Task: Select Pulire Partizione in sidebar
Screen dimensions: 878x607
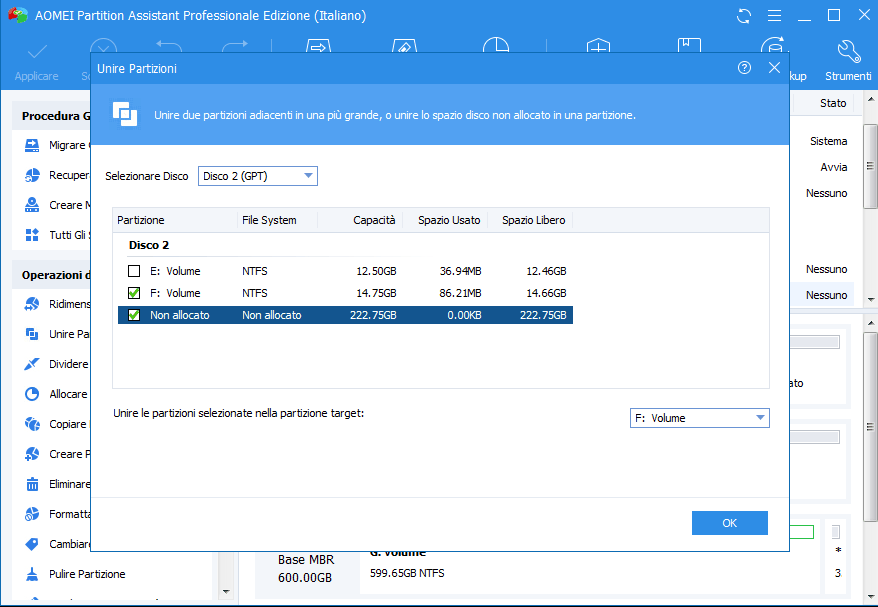Action: (x=87, y=574)
